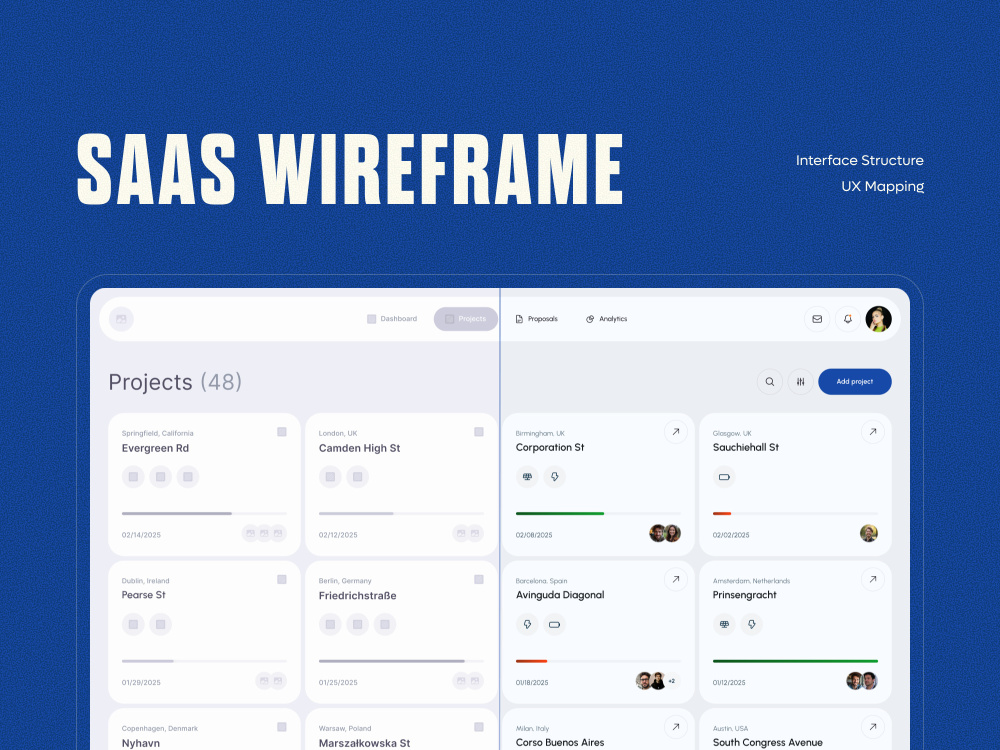Click Marszałkowska St corner placeholder square

(x=479, y=727)
